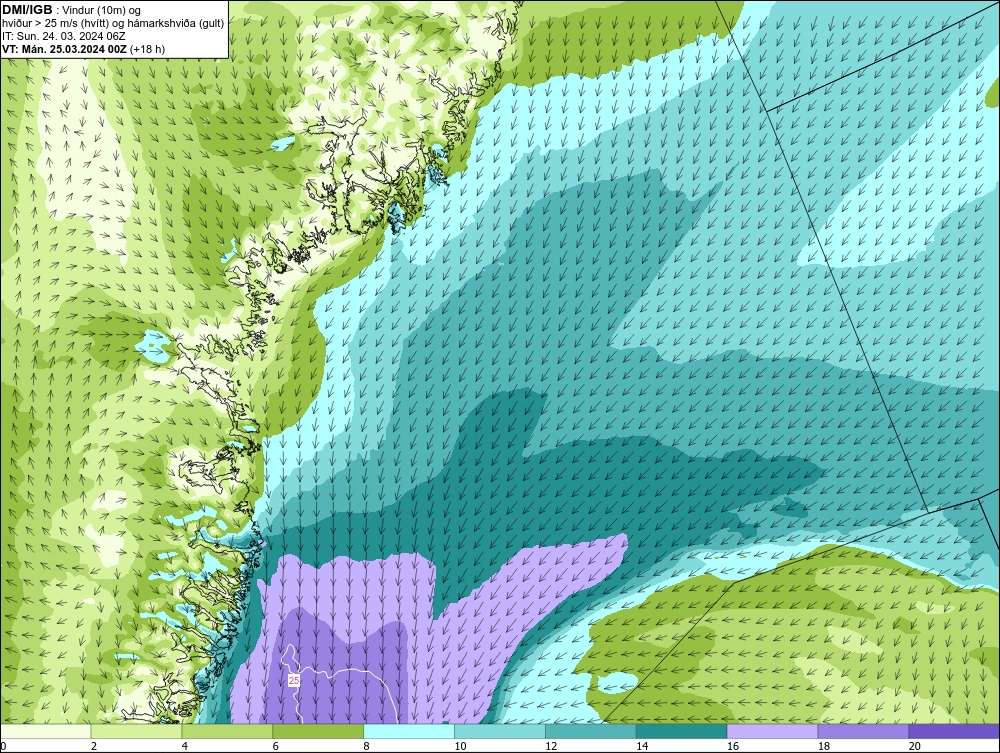The width and height of the screenshot is (1000, 753).
Task: Click the 16–18 m/s lavender legend swatch
Action: 772,731
